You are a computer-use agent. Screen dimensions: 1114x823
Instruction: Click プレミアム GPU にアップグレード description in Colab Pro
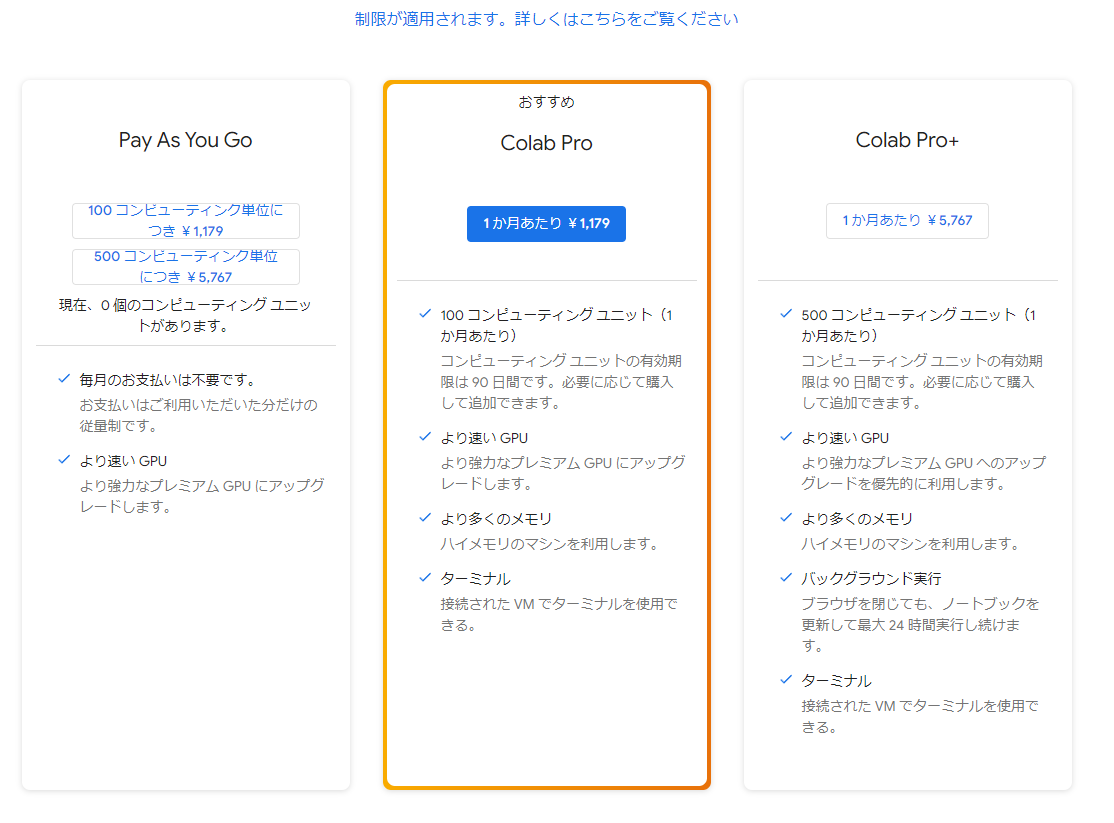(563, 473)
